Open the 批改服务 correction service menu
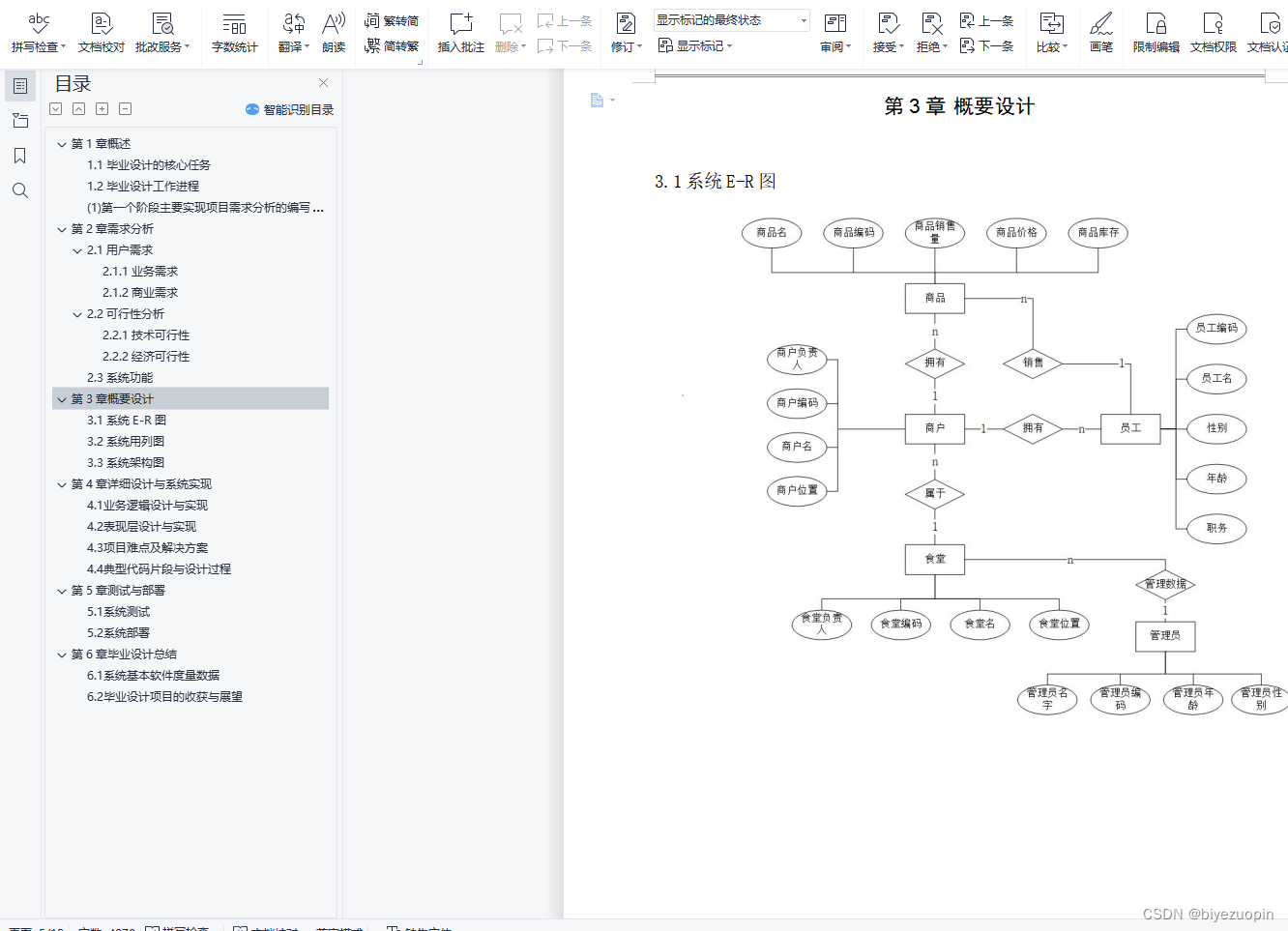The height and width of the screenshot is (931, 1288). pos(162,32)
